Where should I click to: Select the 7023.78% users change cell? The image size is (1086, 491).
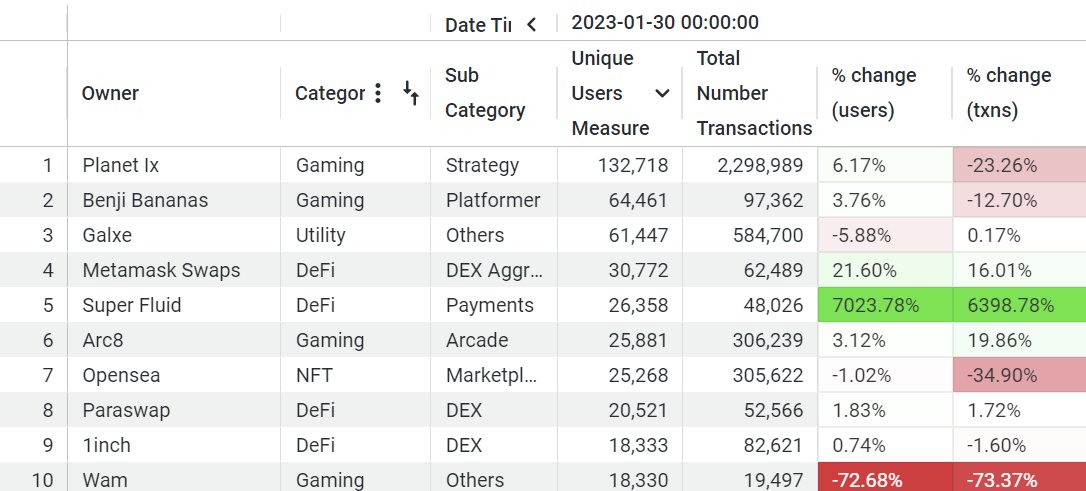(885, 305)
